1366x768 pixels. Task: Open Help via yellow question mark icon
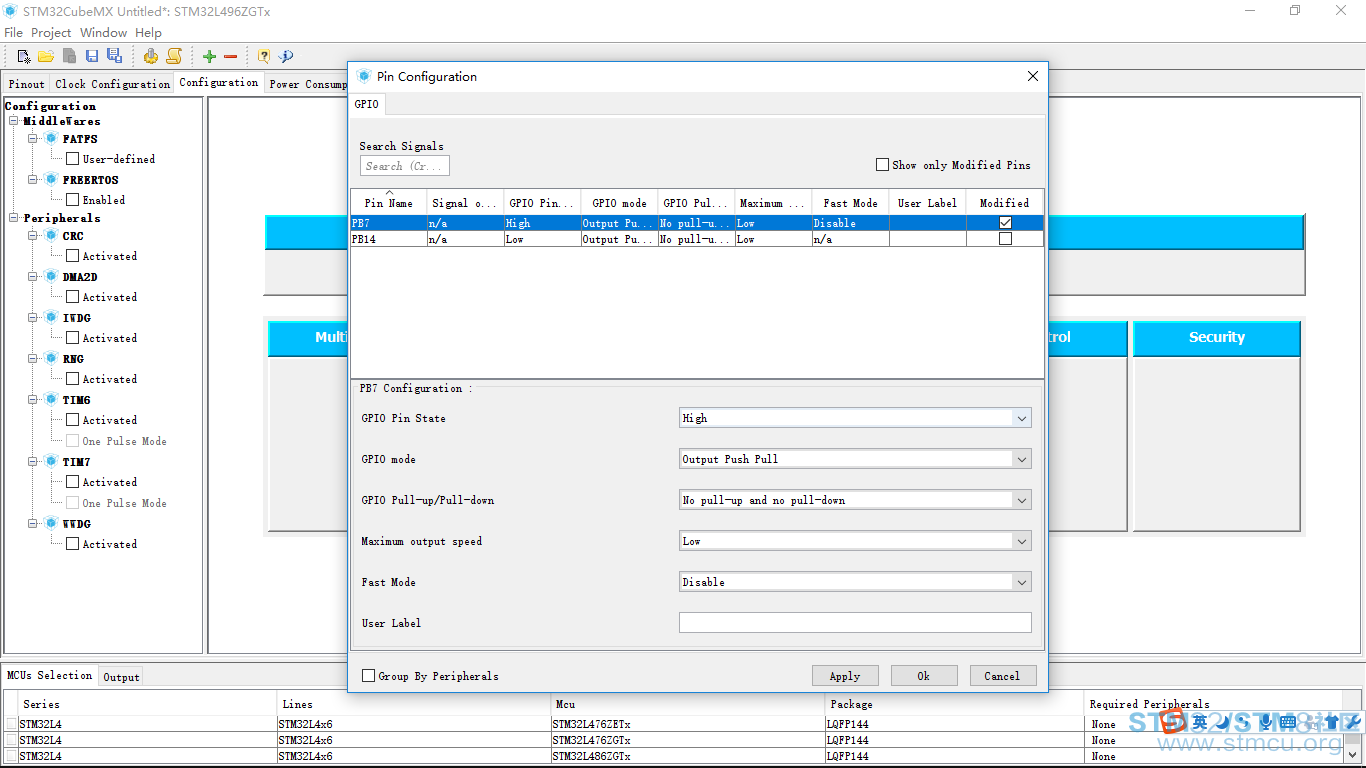pyautogui.click(x=264, y=56)
